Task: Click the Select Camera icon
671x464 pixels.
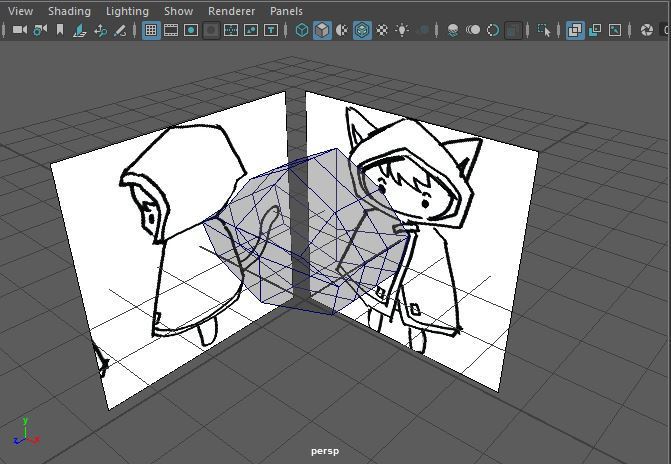Action: [20, 30]
